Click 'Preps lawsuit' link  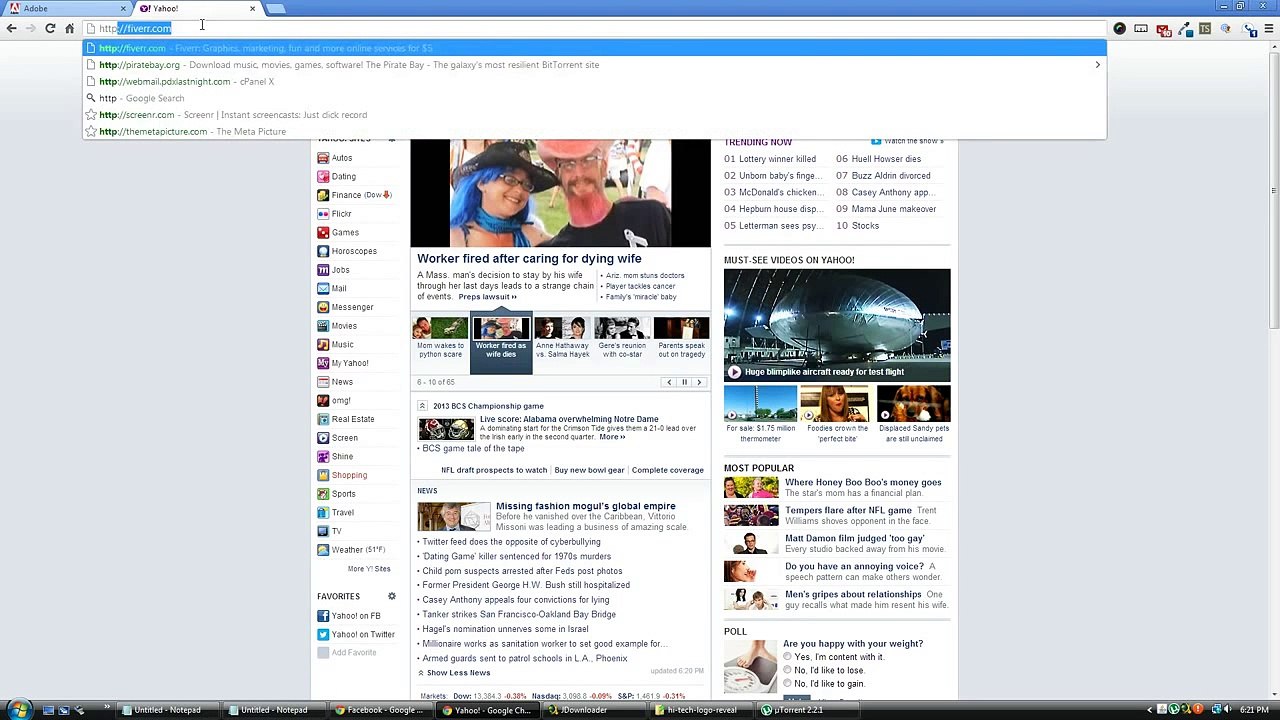click(x=487, y=297)
